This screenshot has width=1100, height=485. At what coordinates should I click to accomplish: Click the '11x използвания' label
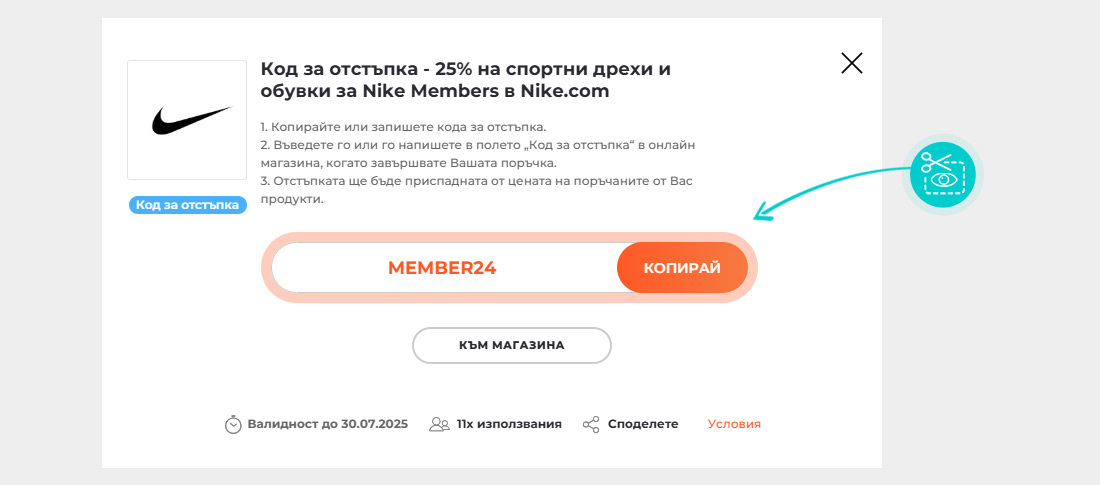pos(509,424)
